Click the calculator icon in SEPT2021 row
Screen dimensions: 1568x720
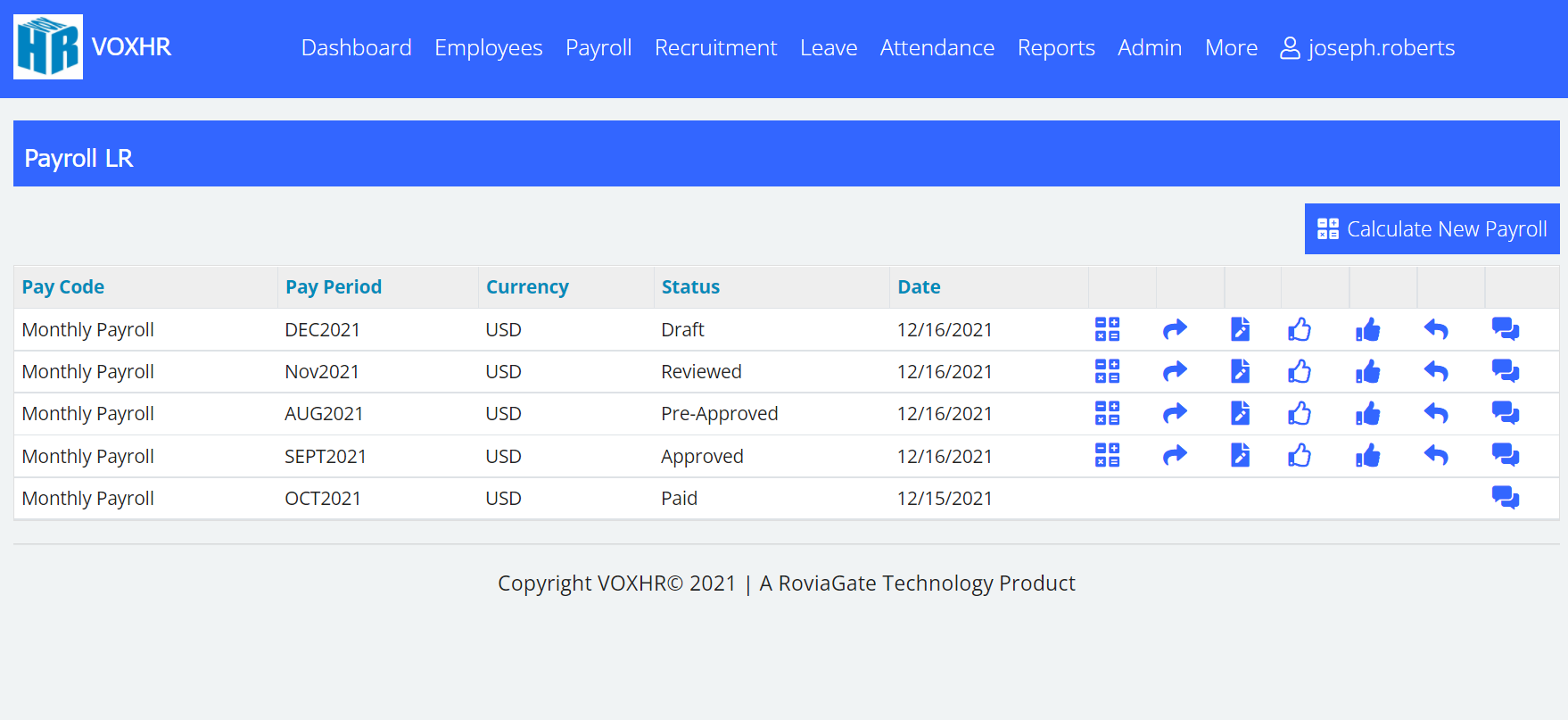tap(1107, 456)
